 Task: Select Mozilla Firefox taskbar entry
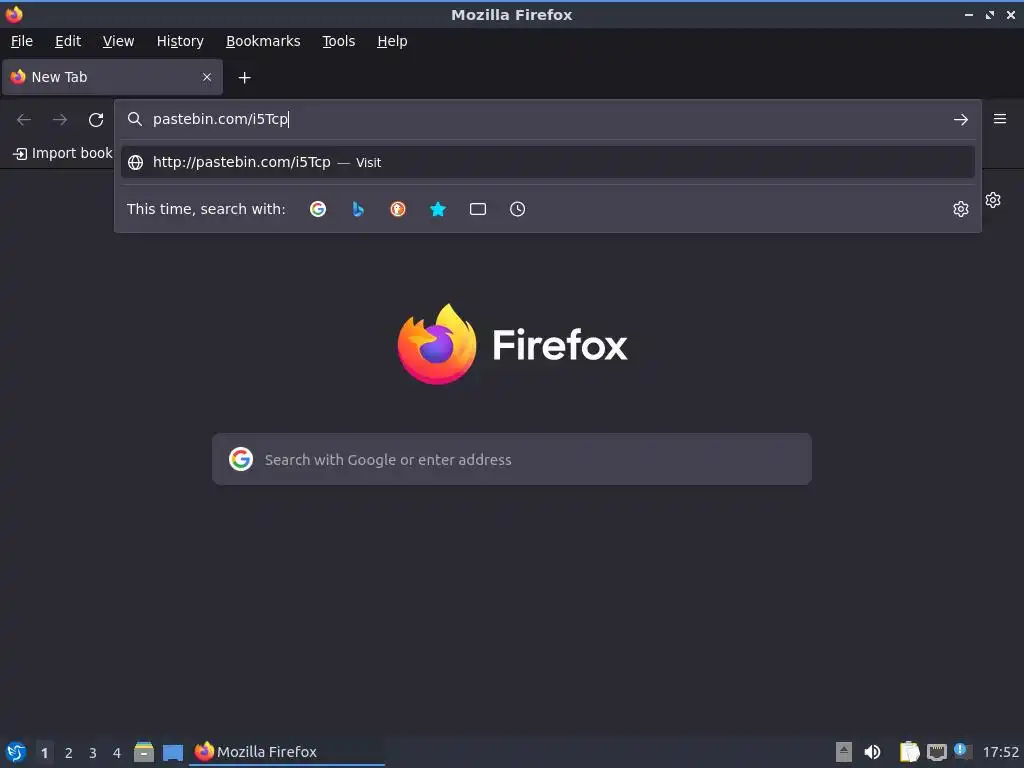[287, 752]
